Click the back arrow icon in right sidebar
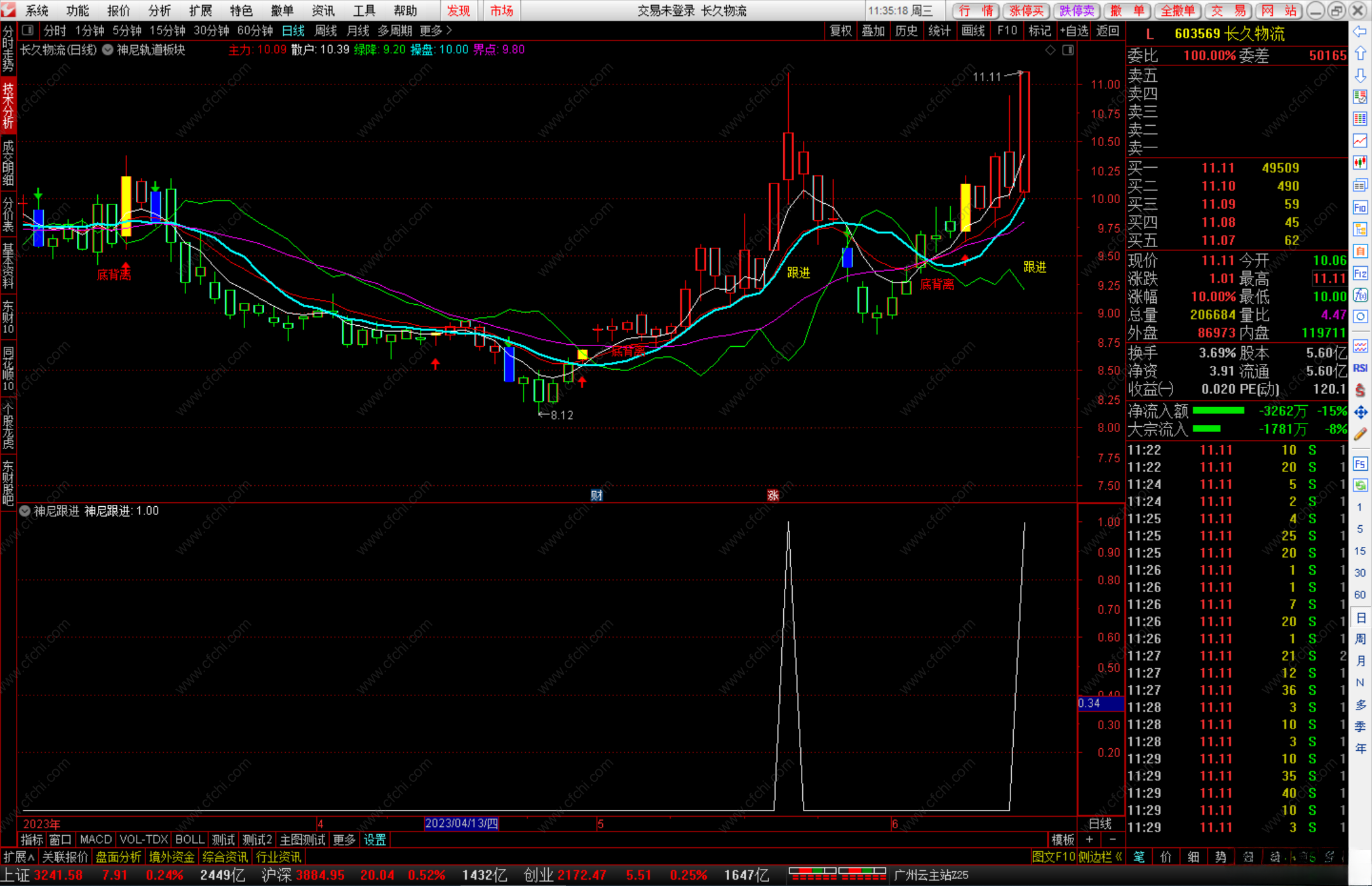 tap(1360, 32)
